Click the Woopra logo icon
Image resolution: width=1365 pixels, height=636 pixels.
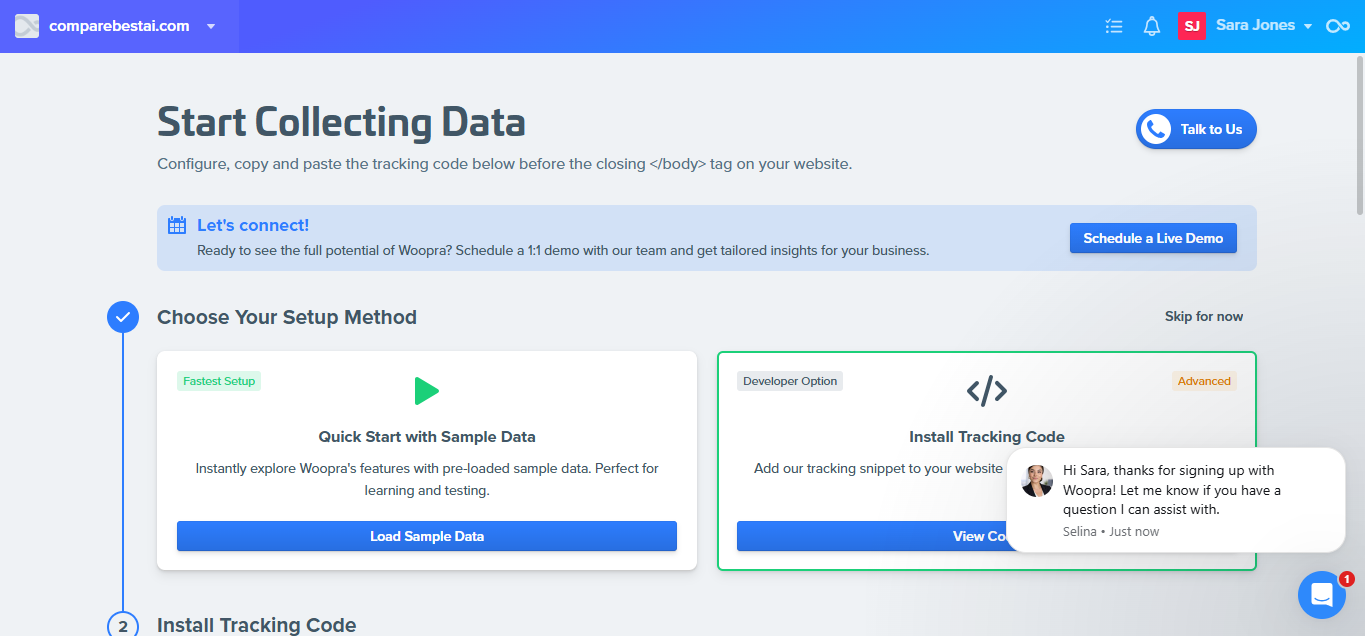click(27, 26)
